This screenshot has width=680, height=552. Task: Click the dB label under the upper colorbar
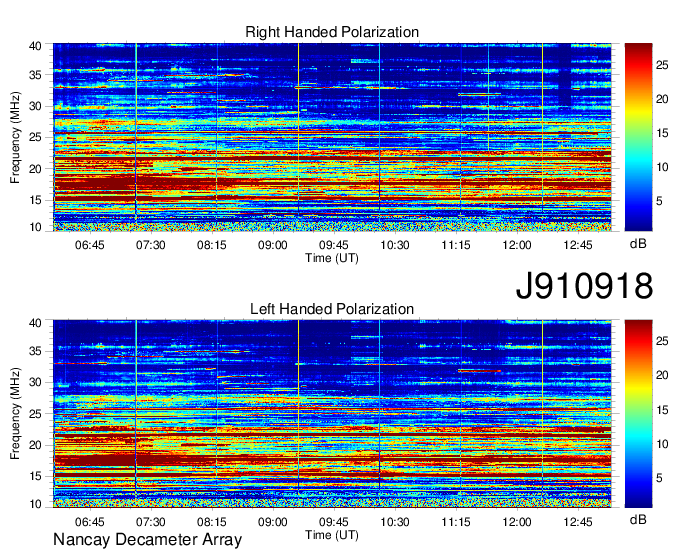tap(638, 244)
